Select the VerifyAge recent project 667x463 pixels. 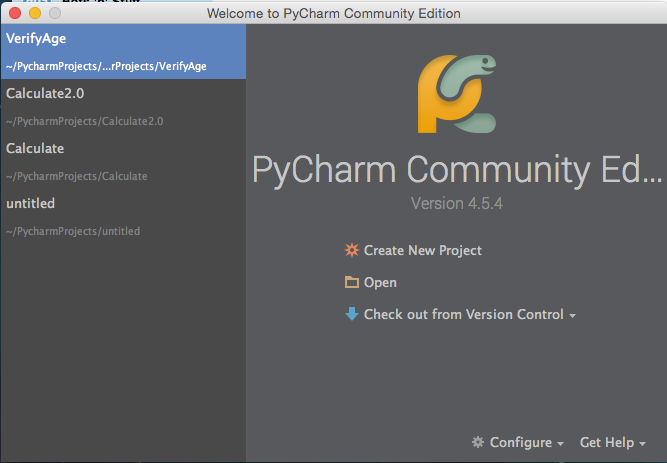tap(123, 51)
